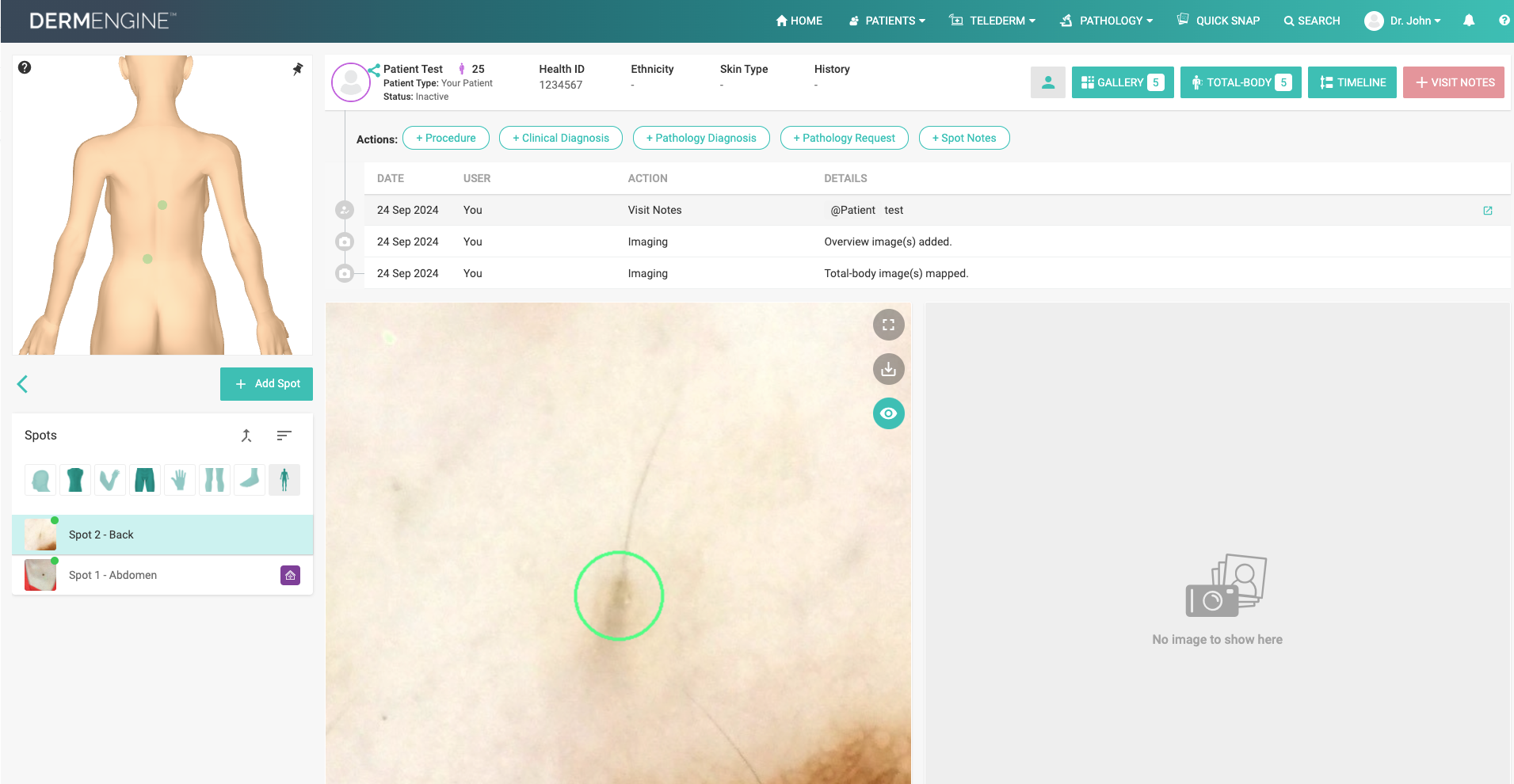Filter spots by head region

click(40, 480)
